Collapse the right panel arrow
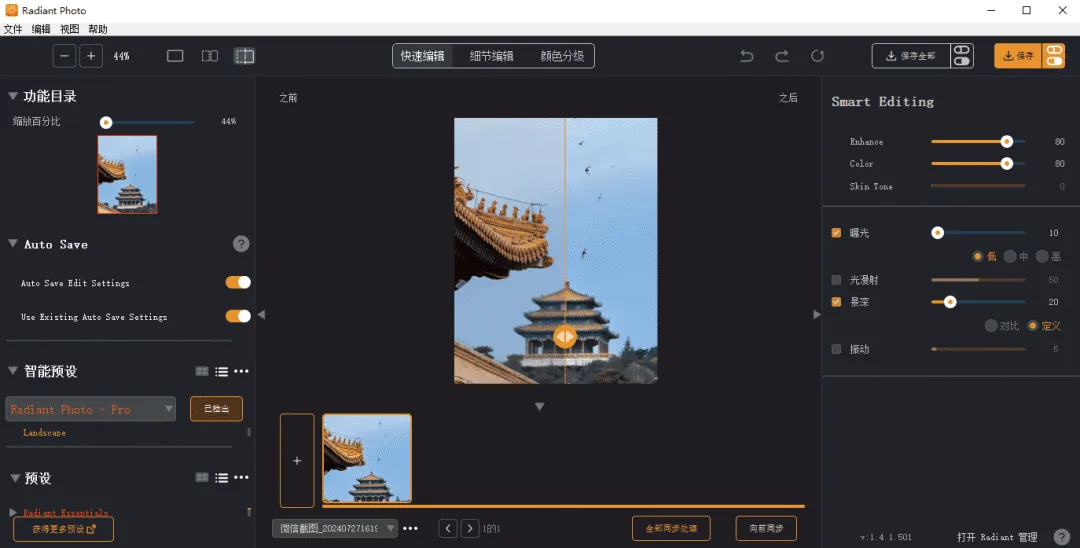Screen dimensions: 1080x548 [817, 315]
